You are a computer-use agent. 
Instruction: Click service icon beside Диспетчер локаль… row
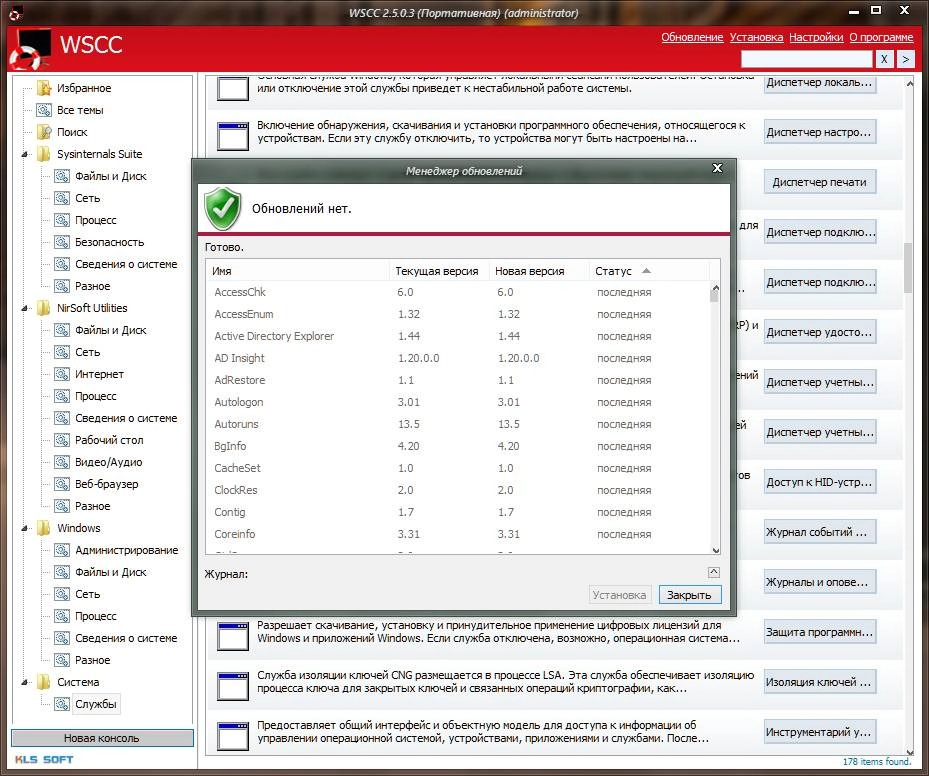[233, 88]
